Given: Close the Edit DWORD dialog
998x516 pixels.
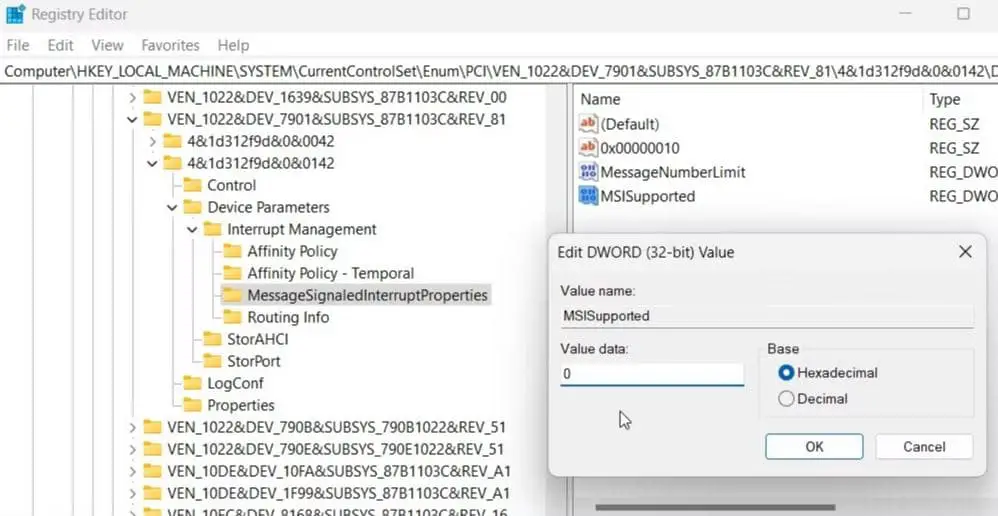Looking at the screenshot, I should (x=965, y=252).
